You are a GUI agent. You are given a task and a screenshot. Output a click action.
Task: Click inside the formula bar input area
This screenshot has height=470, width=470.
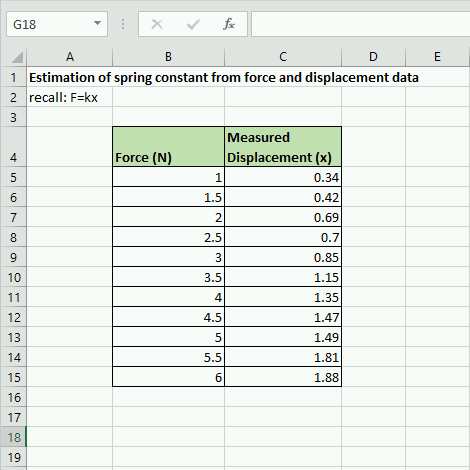pos(361,24)
